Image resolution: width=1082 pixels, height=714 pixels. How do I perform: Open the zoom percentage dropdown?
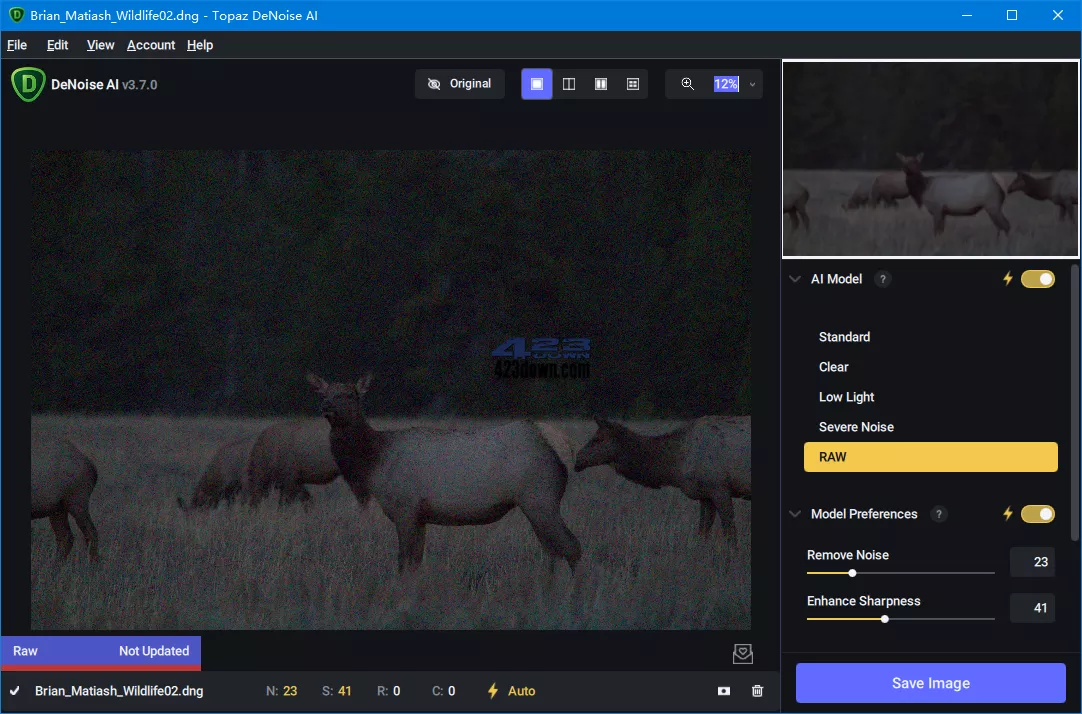tap(753, 84)
